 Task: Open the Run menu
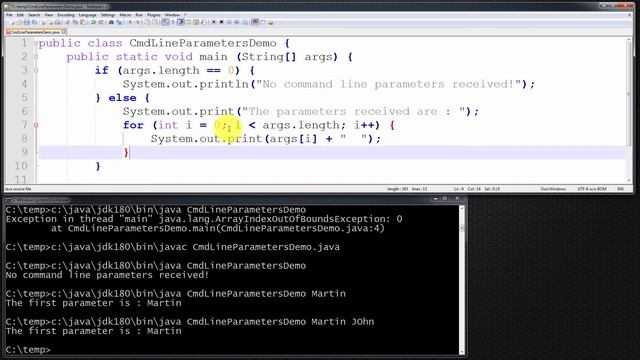tap(139, 15)
